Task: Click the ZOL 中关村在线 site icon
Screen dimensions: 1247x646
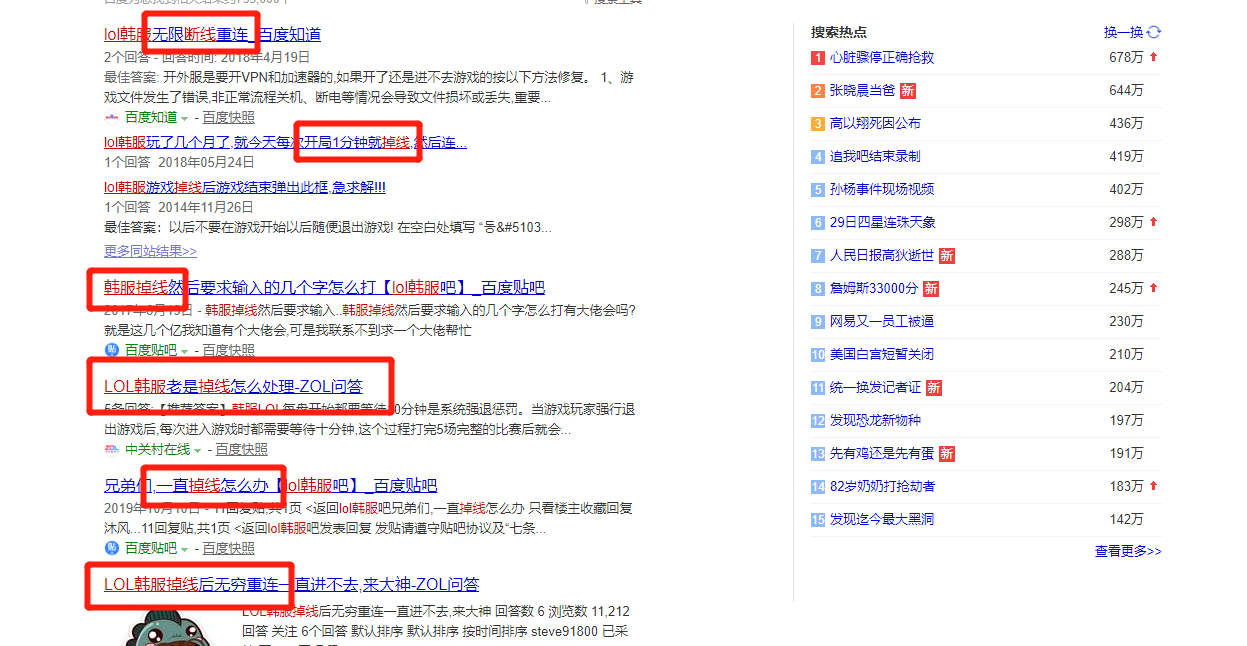Action: 112,449
